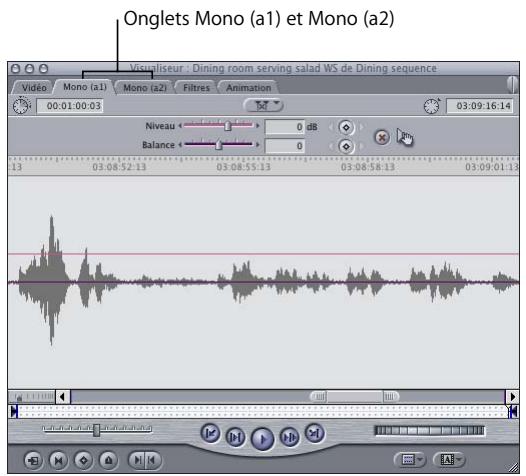Nudge Balance with left slider arrow
The image size is (526, 476).
(180, 145)
